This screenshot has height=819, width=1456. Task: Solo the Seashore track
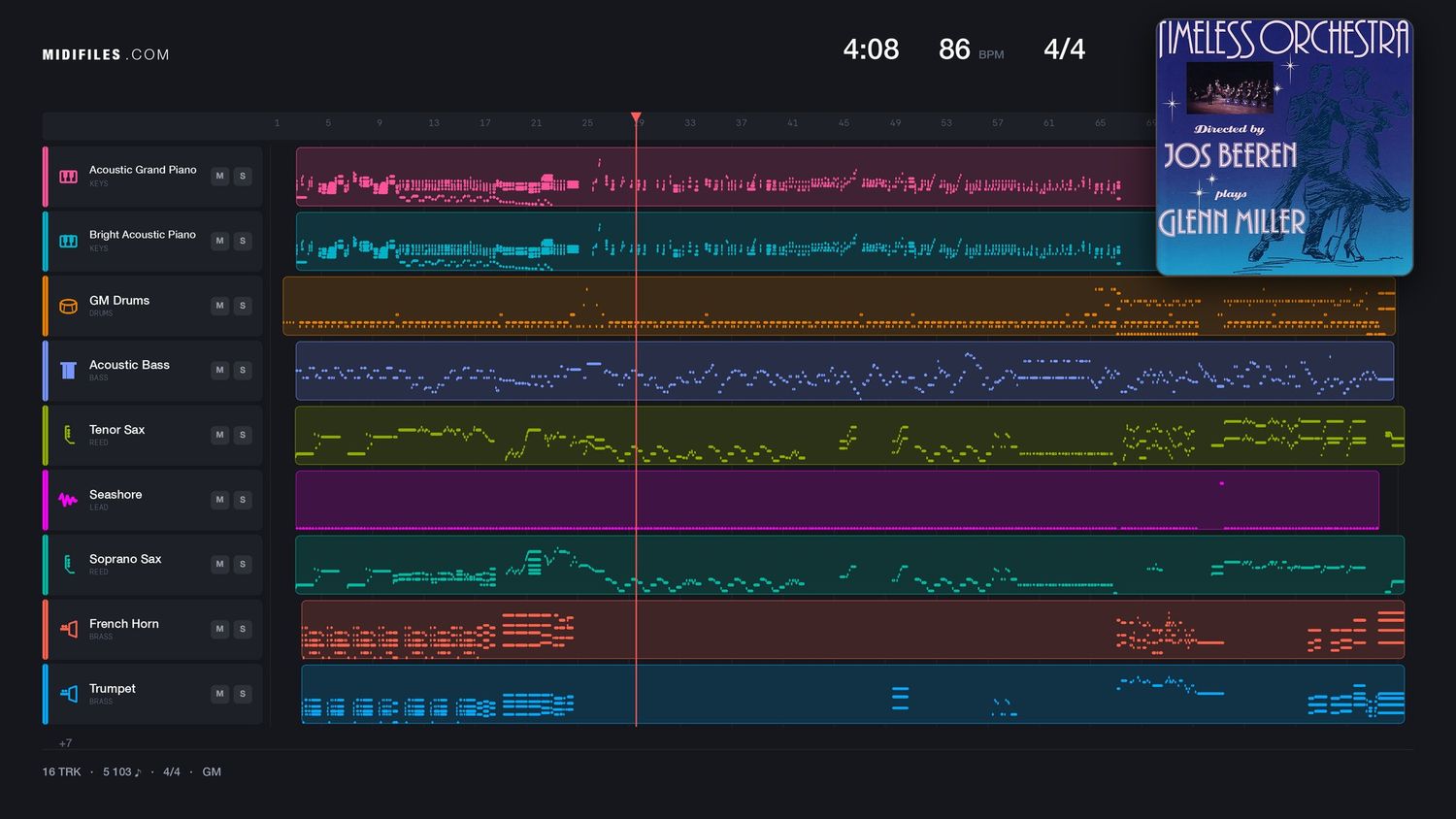pos(243,500)
